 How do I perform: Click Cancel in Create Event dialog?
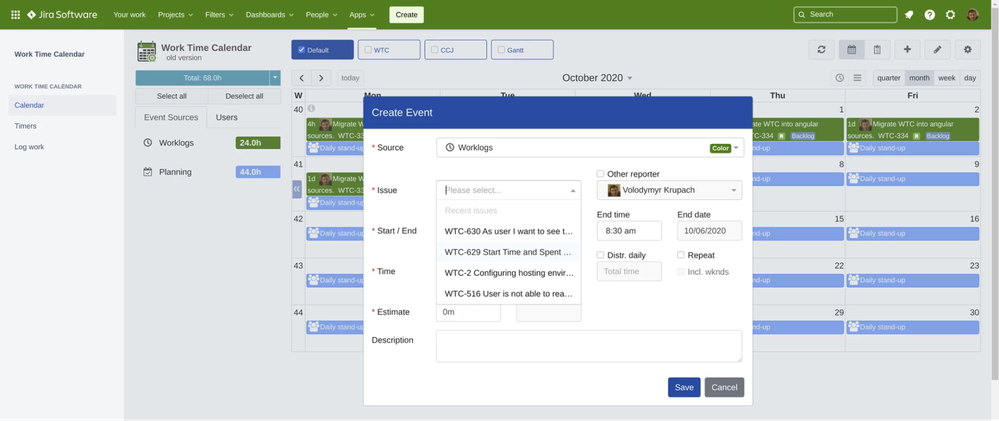click(x=724, y=387)
